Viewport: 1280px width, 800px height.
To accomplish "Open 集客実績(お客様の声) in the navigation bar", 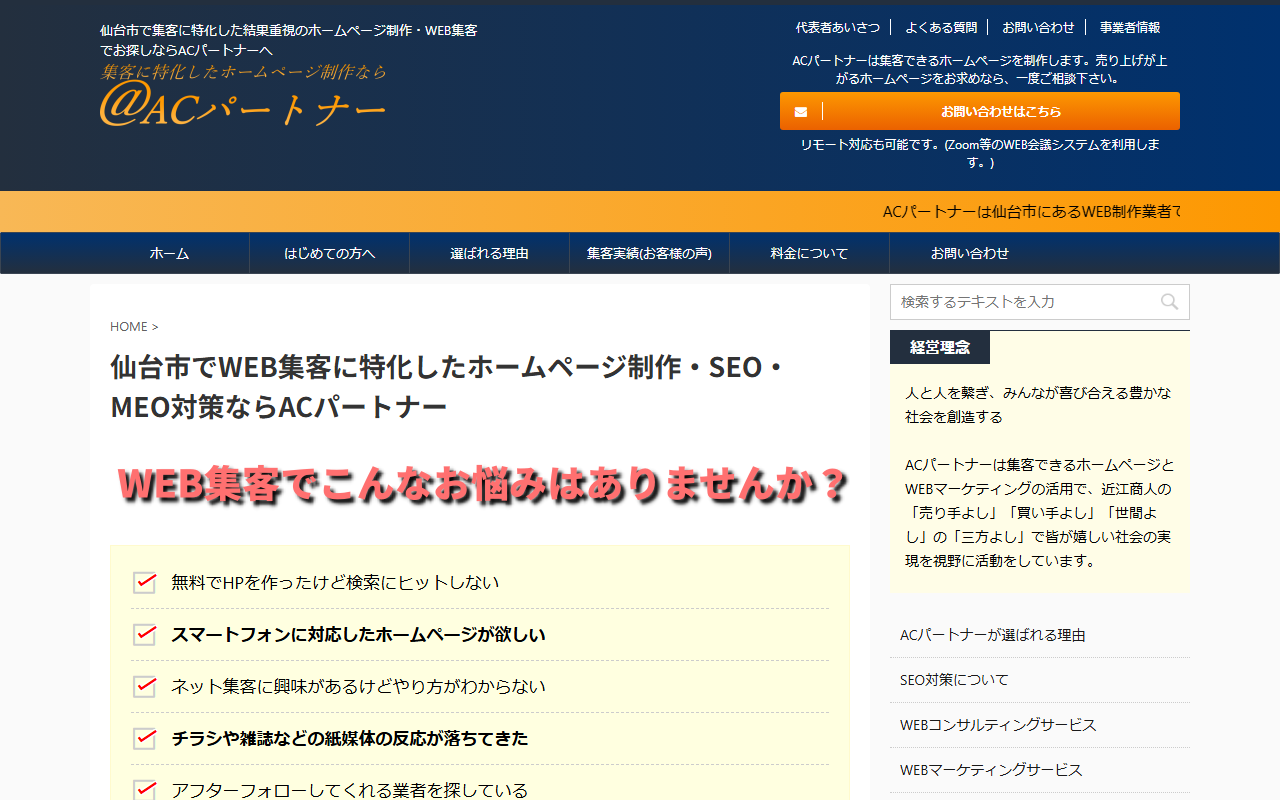I will (648, 253).
